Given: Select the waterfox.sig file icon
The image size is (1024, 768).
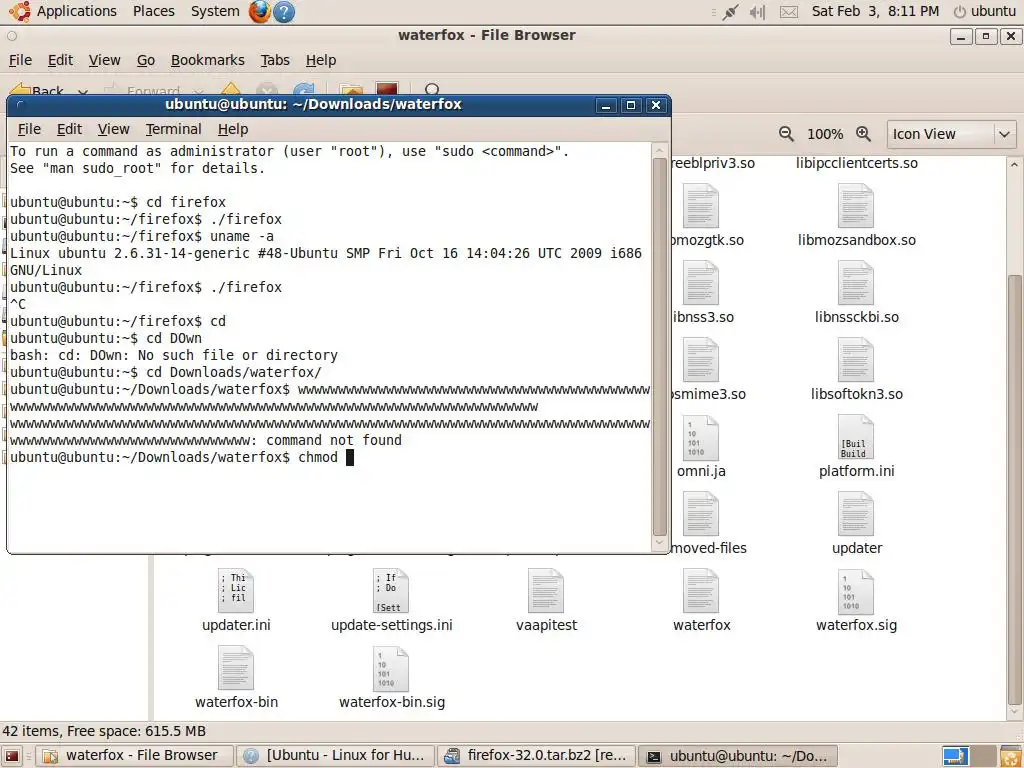Looking at the screenshot, I should click(856, 590).
